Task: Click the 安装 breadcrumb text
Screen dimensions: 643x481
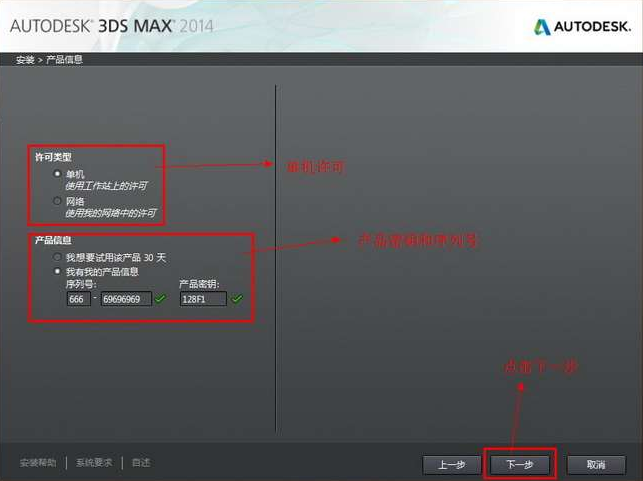Action: [x=25, y=60]
